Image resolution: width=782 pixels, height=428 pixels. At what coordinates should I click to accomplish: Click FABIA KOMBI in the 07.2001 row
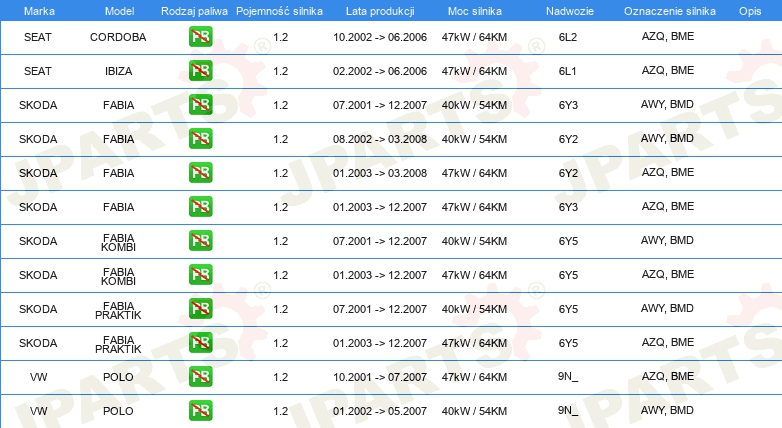coord(118,242)
